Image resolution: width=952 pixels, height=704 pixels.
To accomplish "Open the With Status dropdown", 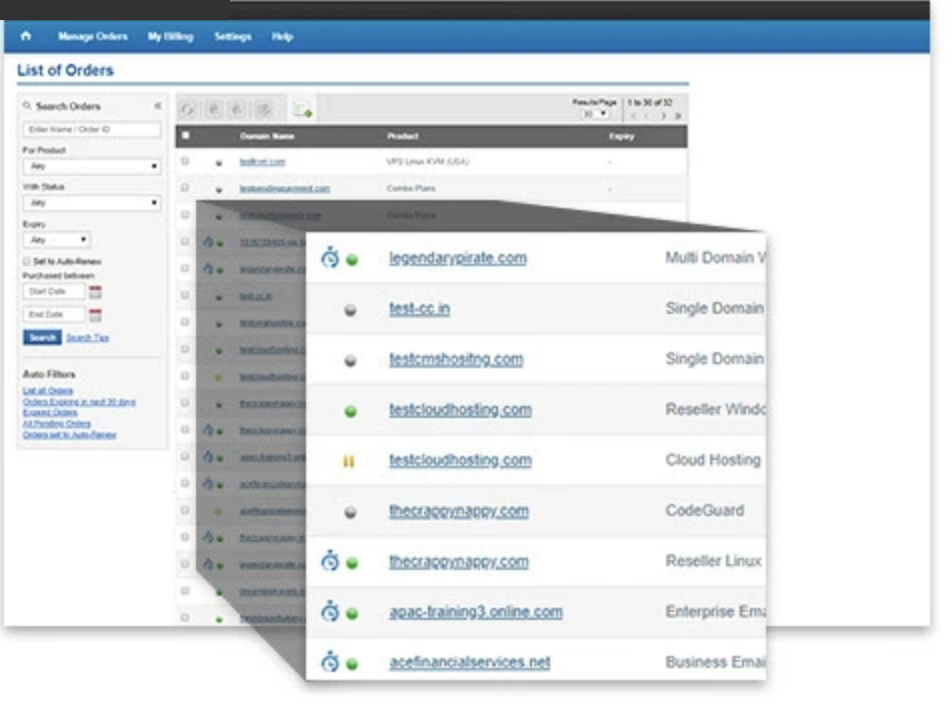I will click(x=92, y=203).
